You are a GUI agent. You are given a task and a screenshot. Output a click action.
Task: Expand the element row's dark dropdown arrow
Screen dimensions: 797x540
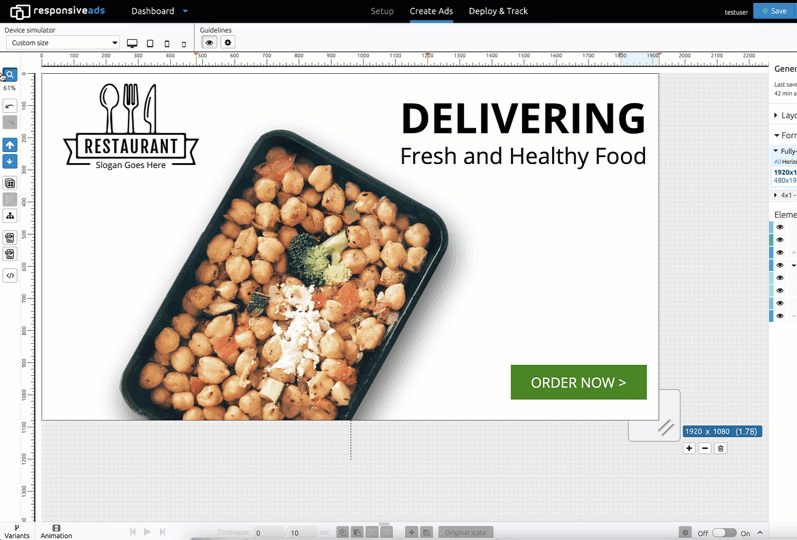(793, 265)
